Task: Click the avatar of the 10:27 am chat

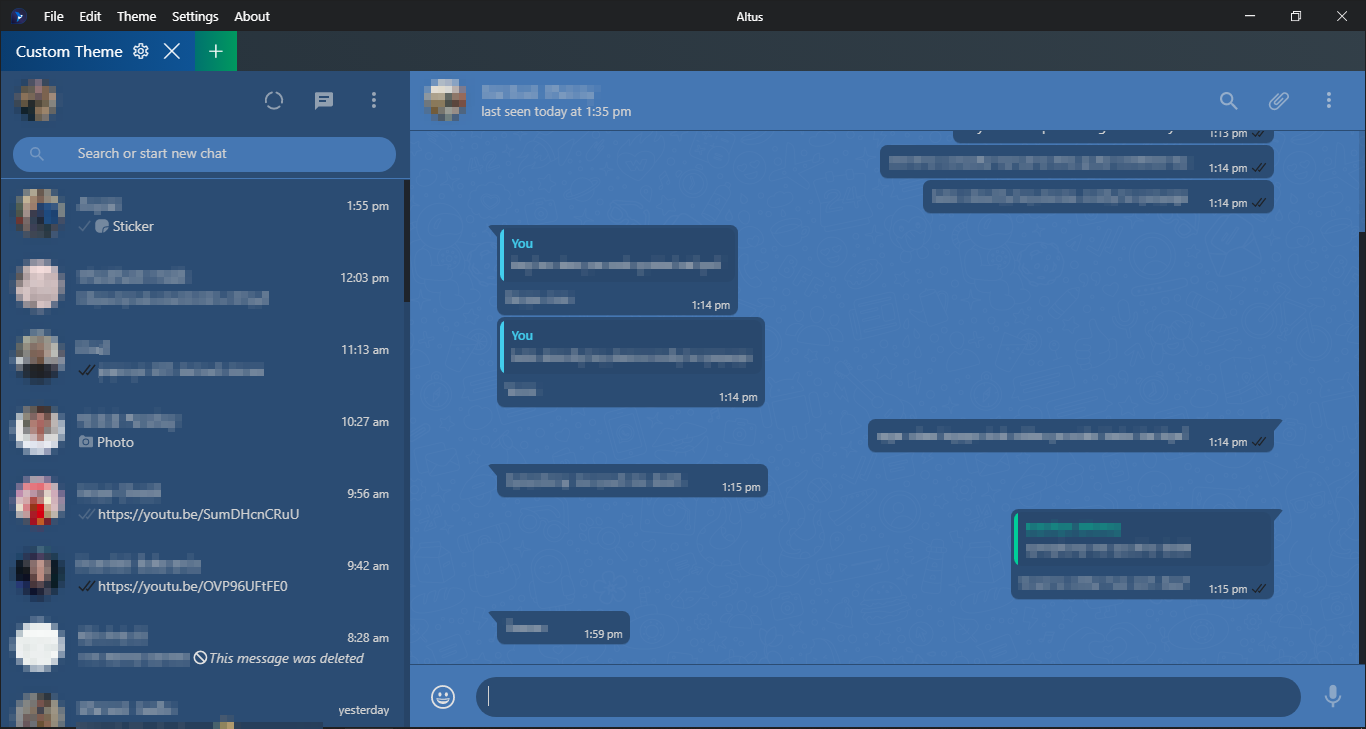Action: 40,430
